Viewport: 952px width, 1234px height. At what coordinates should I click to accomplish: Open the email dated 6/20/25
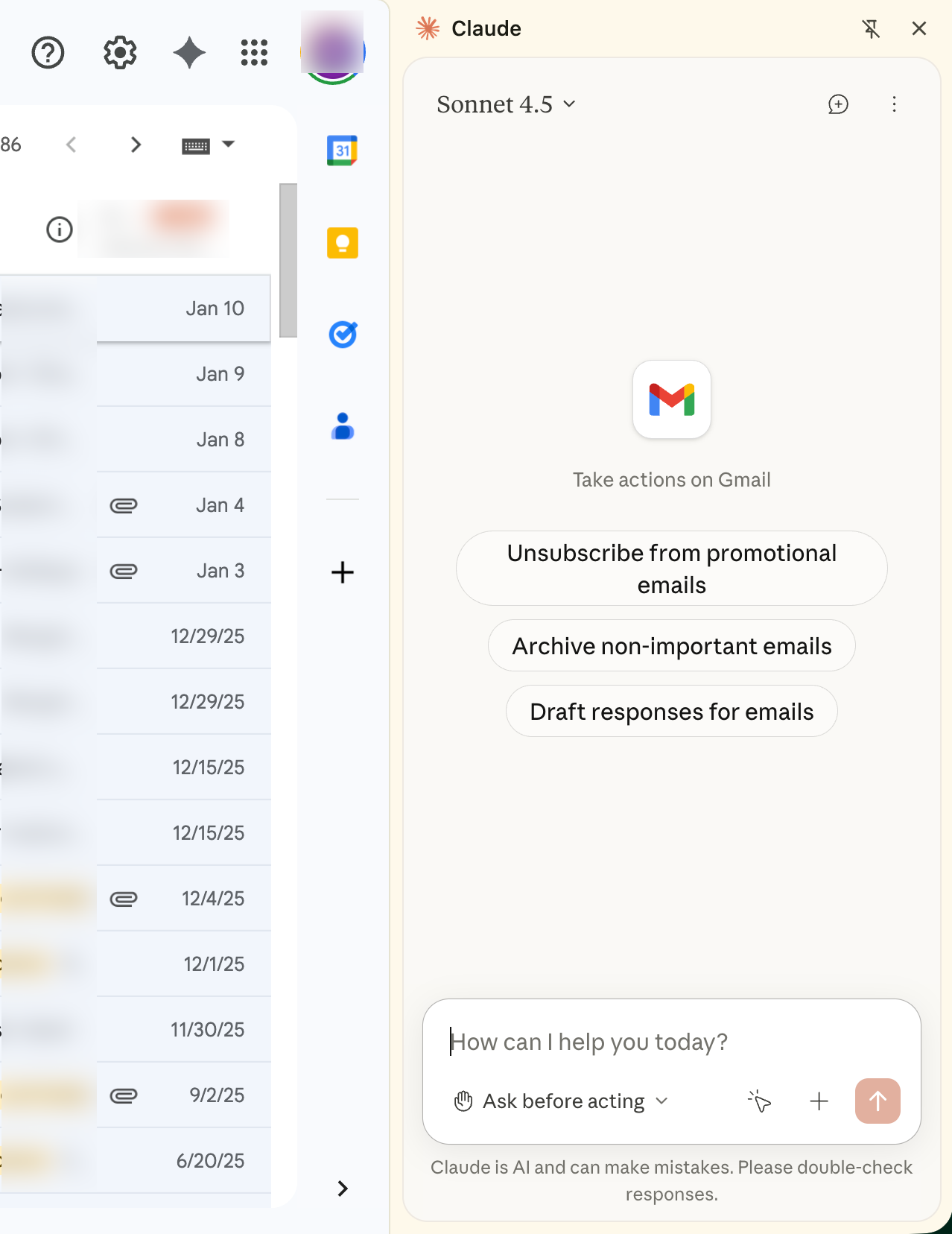(135, 1161)
